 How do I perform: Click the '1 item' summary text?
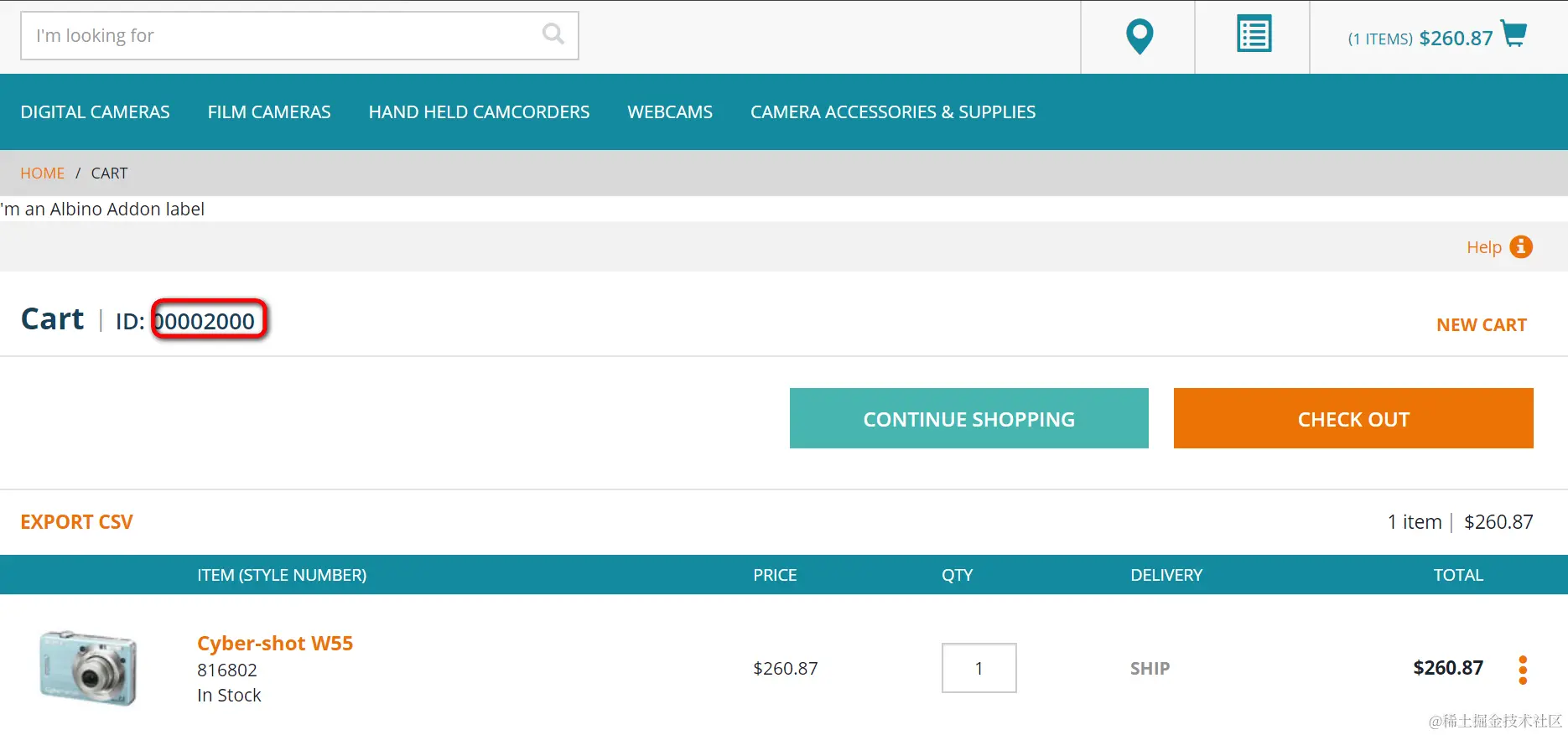click(1415, 522)
